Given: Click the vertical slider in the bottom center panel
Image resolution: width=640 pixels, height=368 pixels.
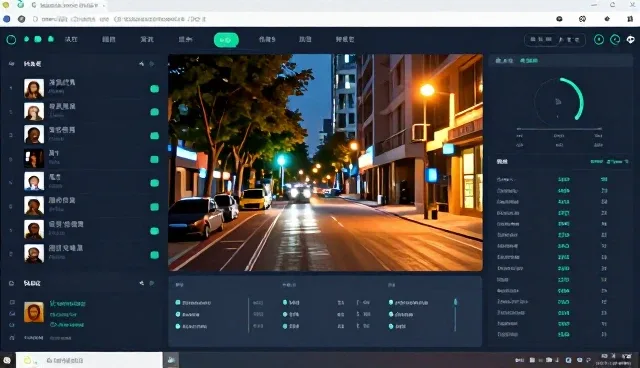Looking at the screenshot, I should tap(456, 314).
